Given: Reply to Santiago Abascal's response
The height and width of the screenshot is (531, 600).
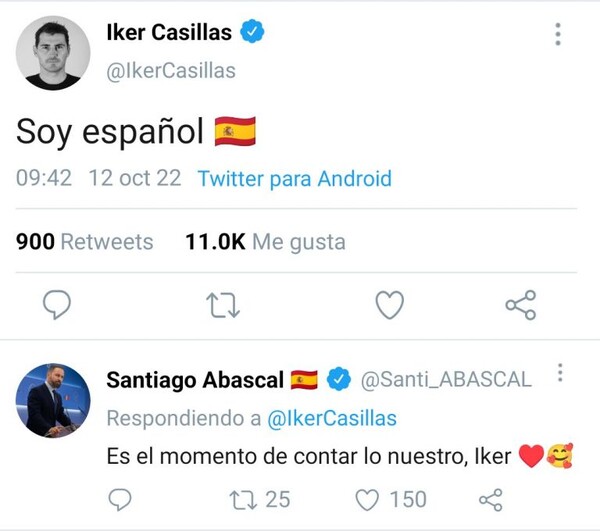Looking at the screenshot, I should [119, 499].
